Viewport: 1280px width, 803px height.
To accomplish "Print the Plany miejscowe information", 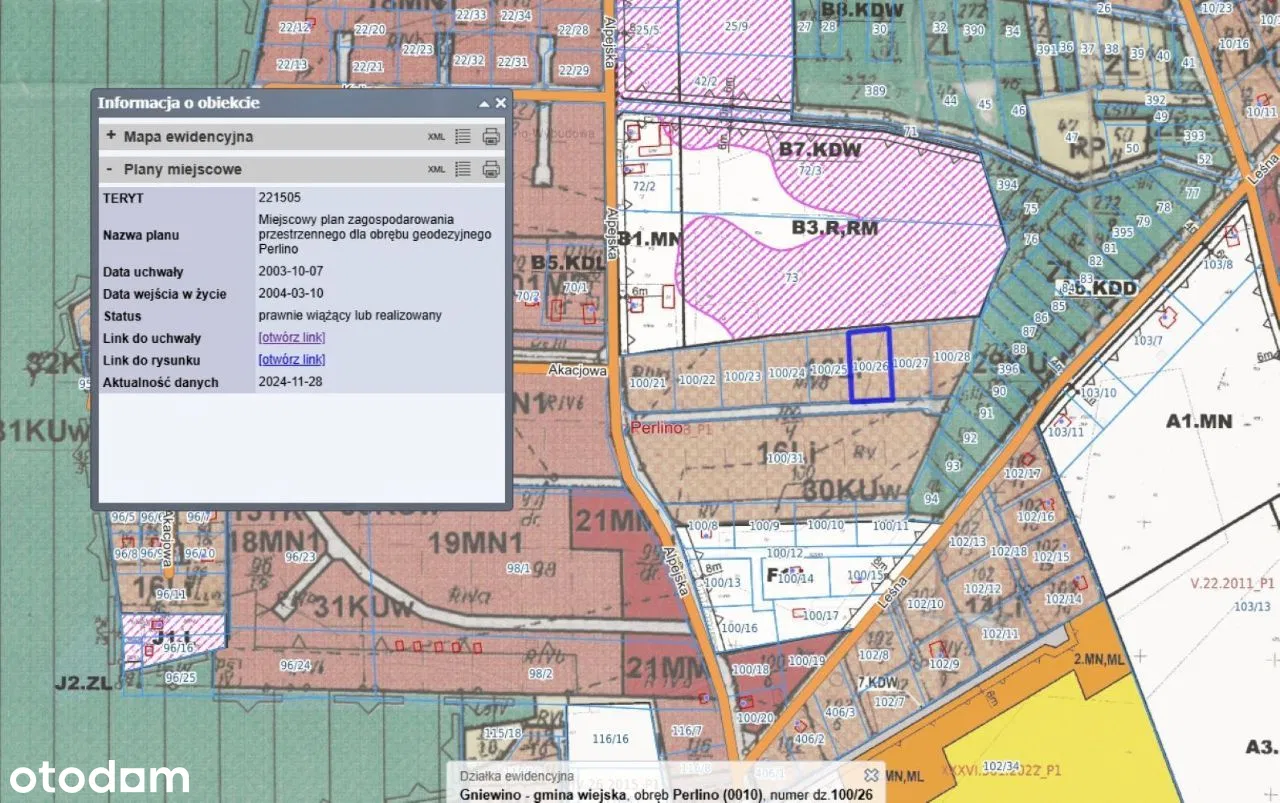I will 491,169.
